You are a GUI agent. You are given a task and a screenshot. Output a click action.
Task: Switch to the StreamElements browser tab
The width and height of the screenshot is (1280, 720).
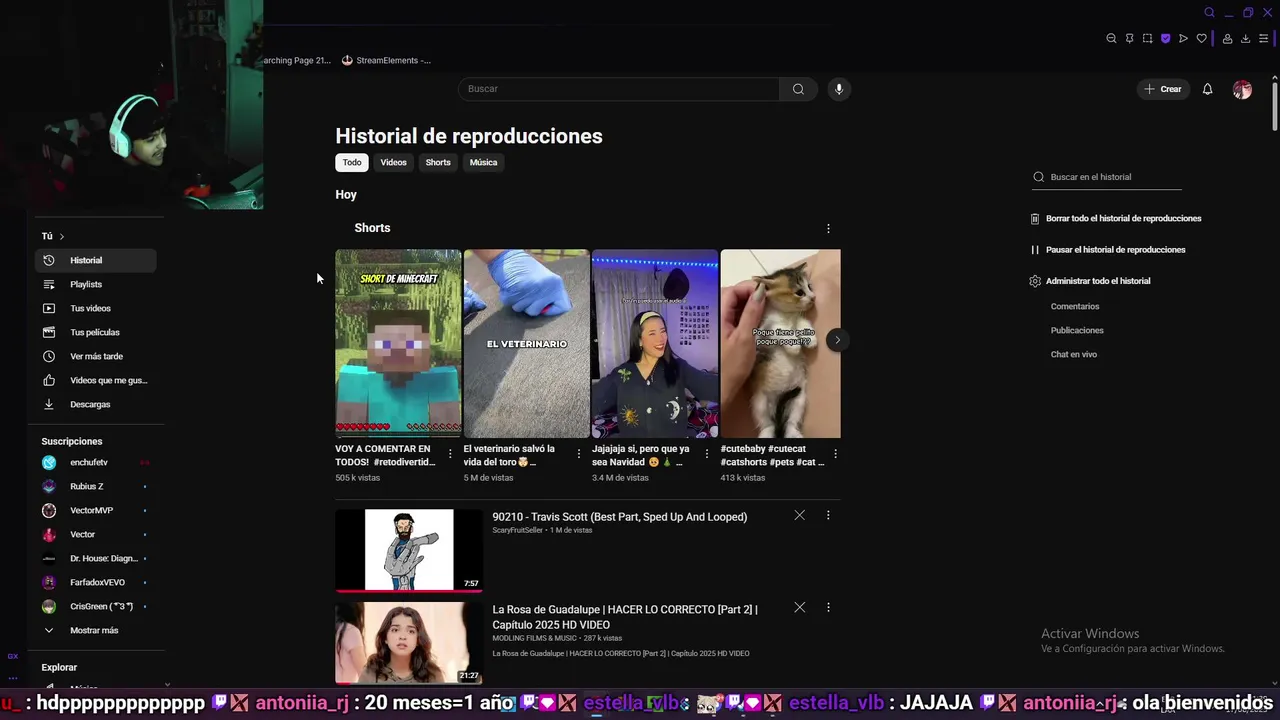[387, 60]
